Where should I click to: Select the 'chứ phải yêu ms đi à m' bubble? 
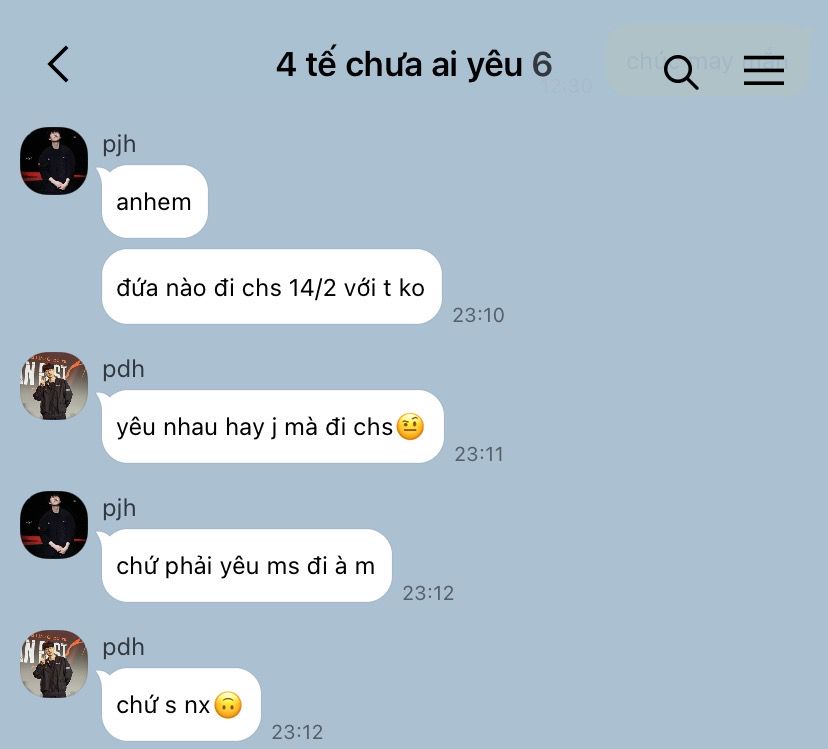247,566
